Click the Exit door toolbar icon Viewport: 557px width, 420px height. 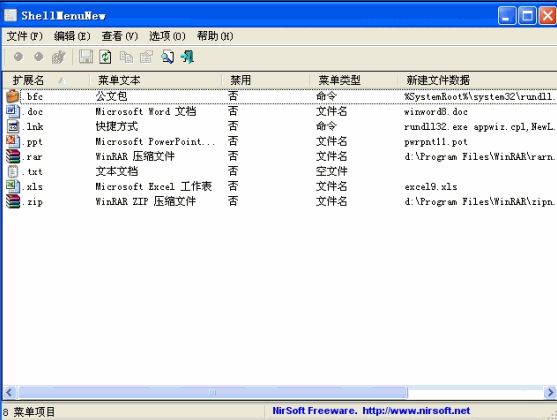point(188,57)
